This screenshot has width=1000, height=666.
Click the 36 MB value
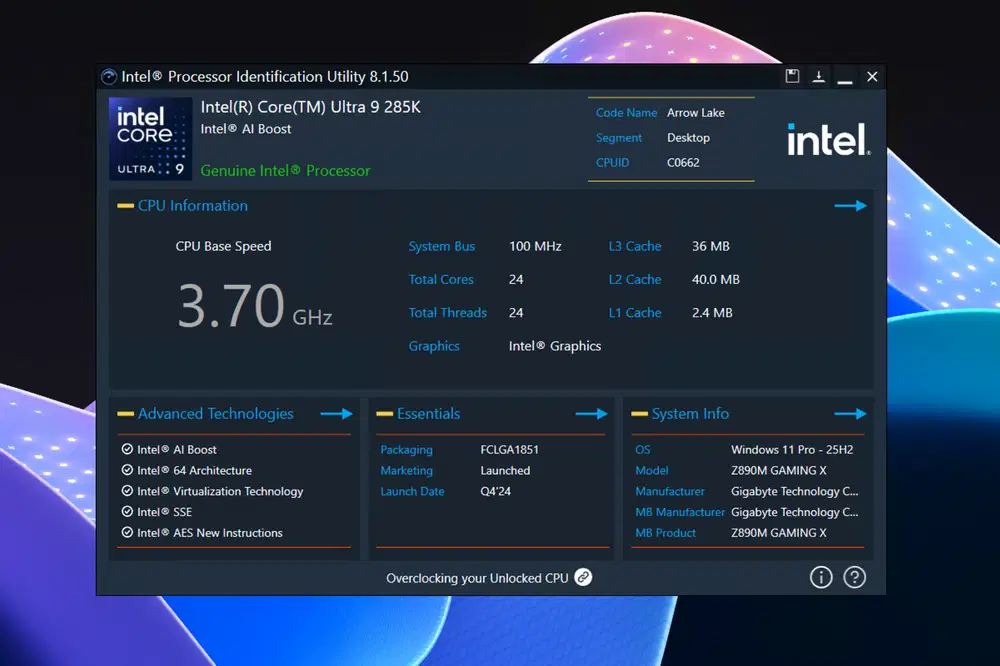click(x=710, y=246)
